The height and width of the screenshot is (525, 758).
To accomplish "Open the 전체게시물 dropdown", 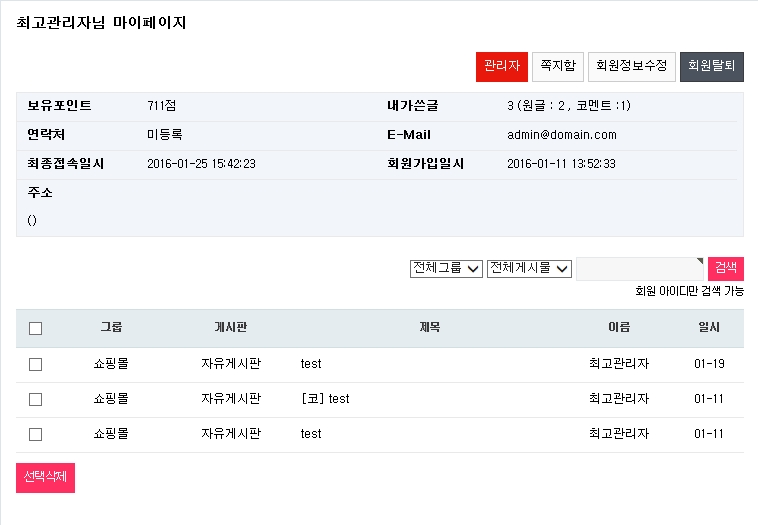I will tap(529, 268).
